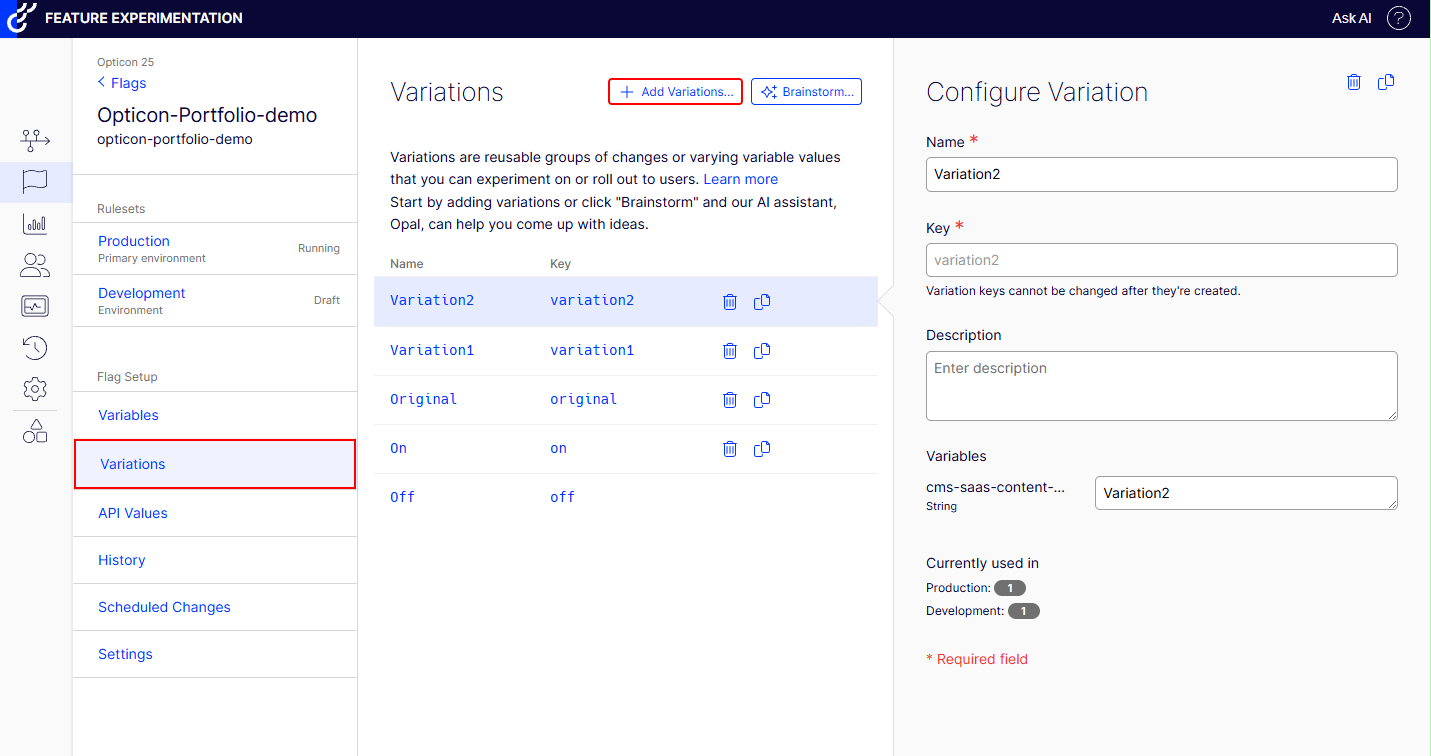Delete current variation via trash icon in Configure panel
Image resolution: width=1431 pixels, height=756 pixels.
pos(1354,82)
